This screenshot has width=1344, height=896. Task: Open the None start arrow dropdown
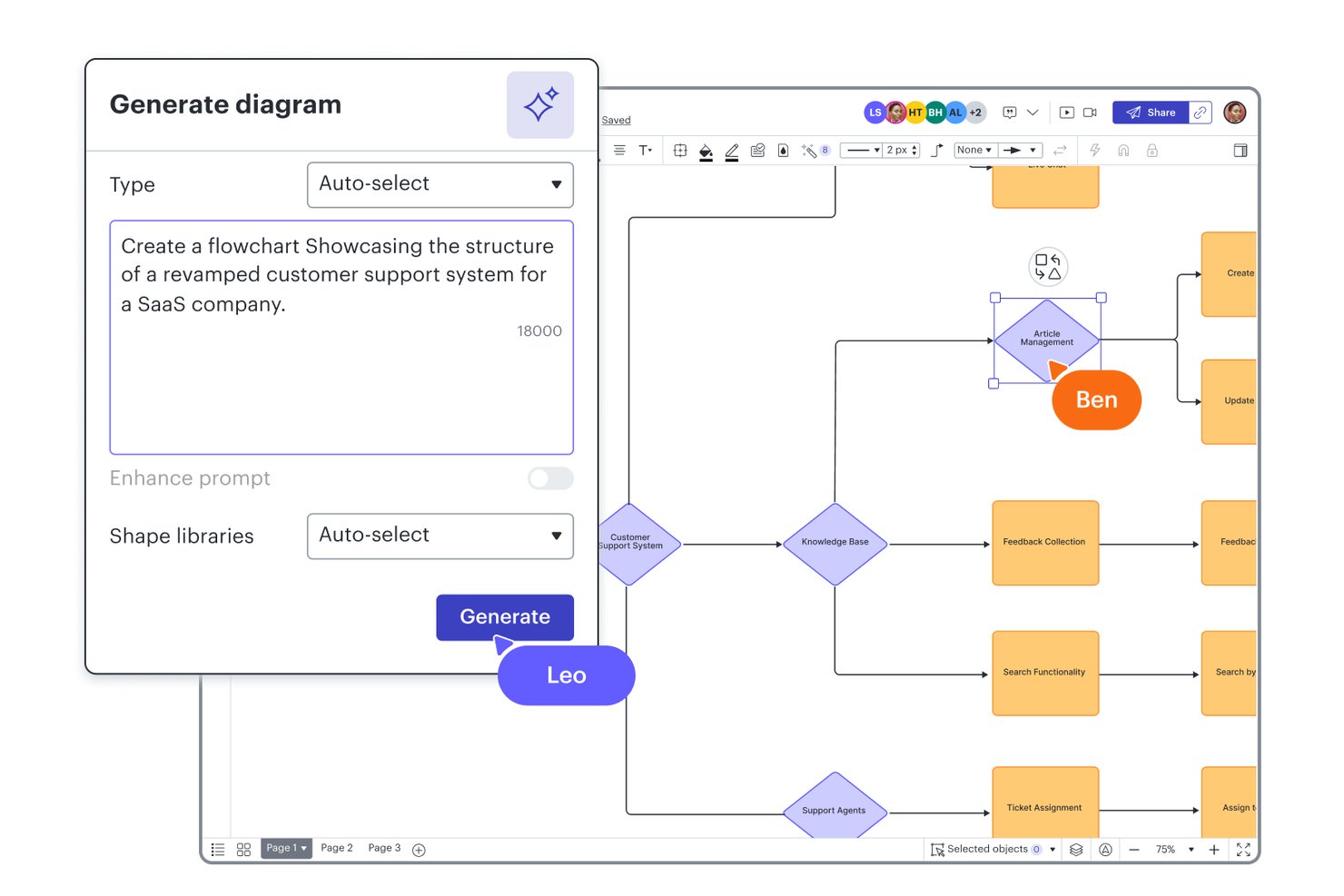tap(974, 151)
